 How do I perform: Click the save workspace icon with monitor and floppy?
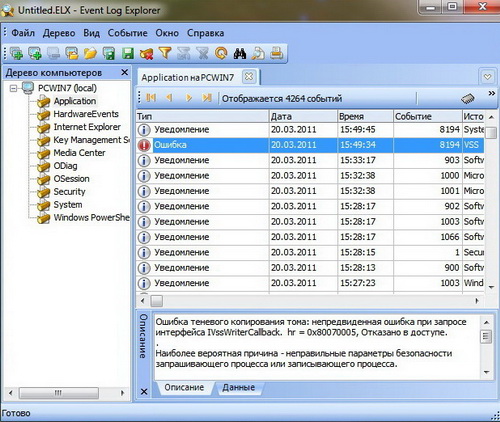pos(109,53)
